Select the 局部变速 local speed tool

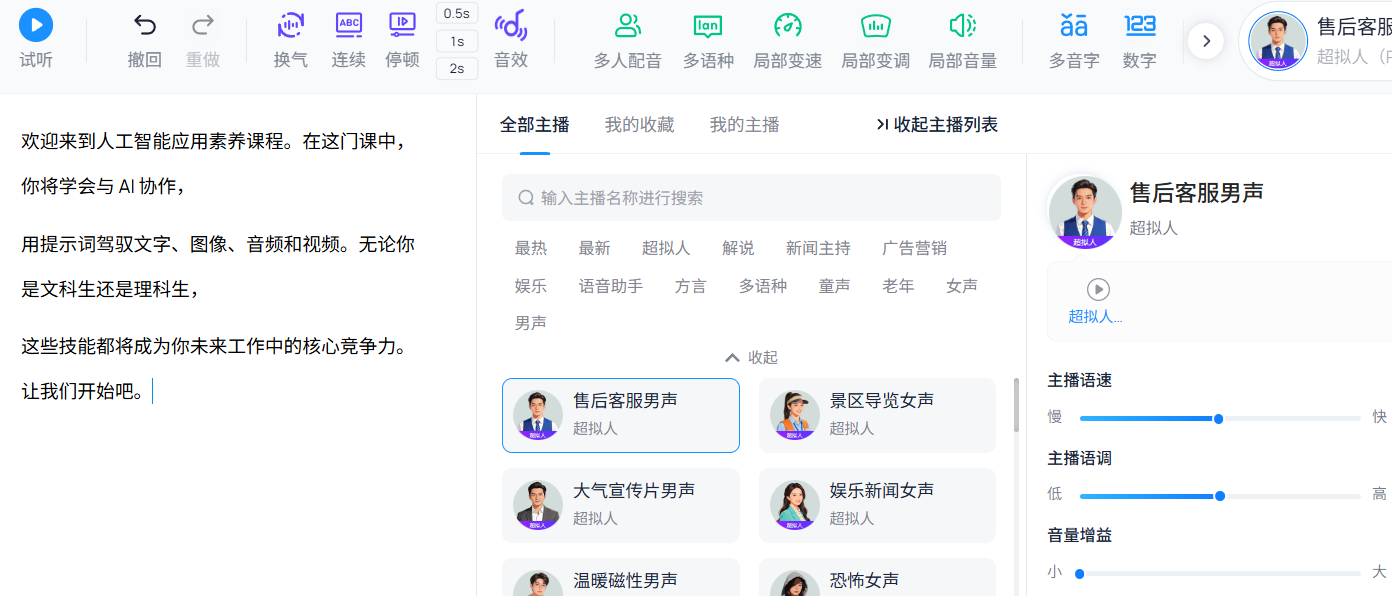(x=788, y=27)
